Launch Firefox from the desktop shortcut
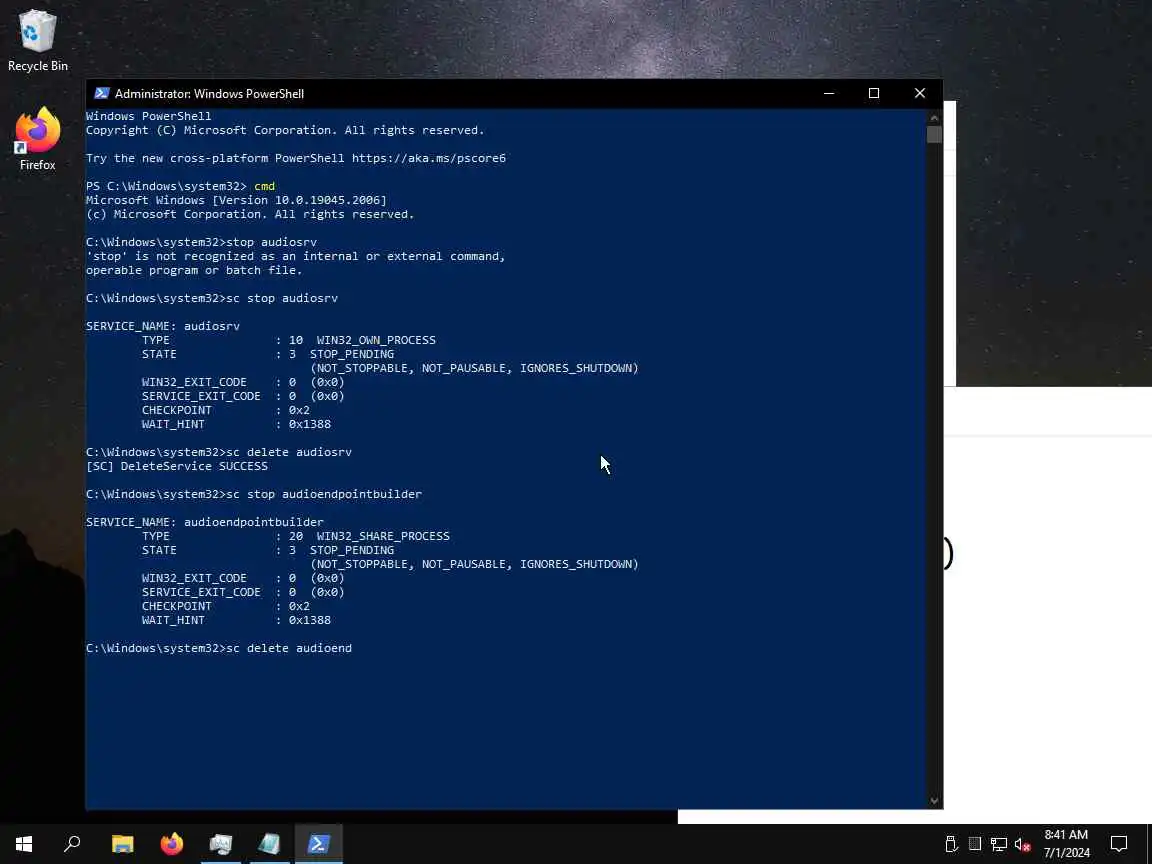 pos(37,139)
